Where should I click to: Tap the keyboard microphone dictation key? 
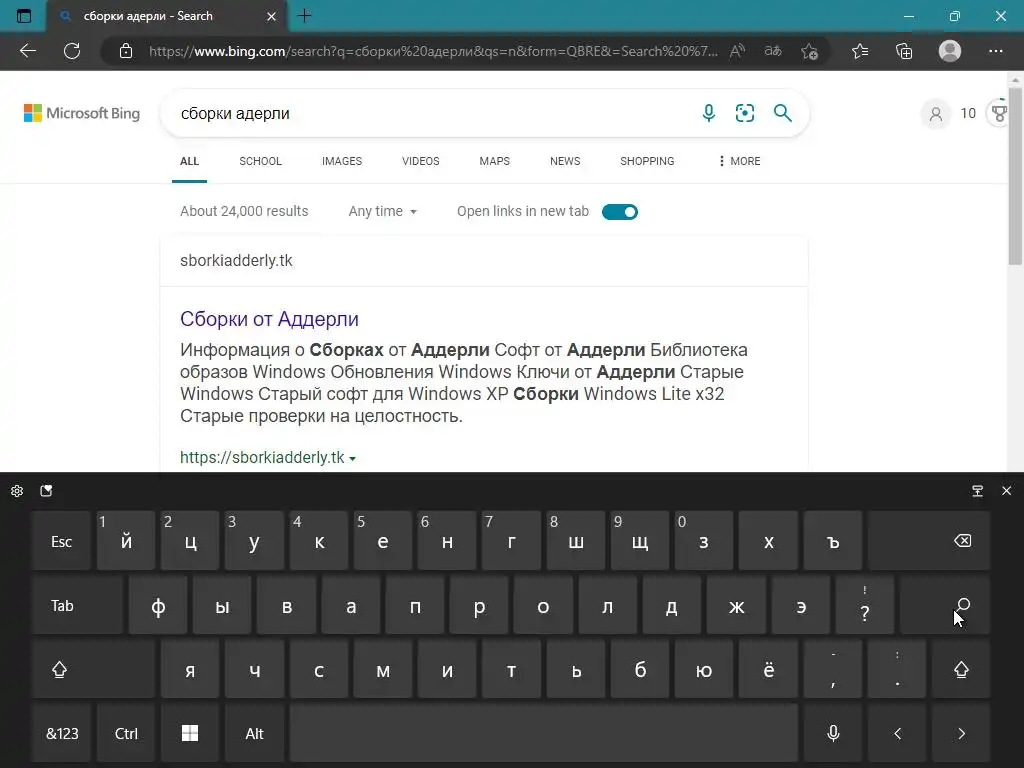click(833, 733)
